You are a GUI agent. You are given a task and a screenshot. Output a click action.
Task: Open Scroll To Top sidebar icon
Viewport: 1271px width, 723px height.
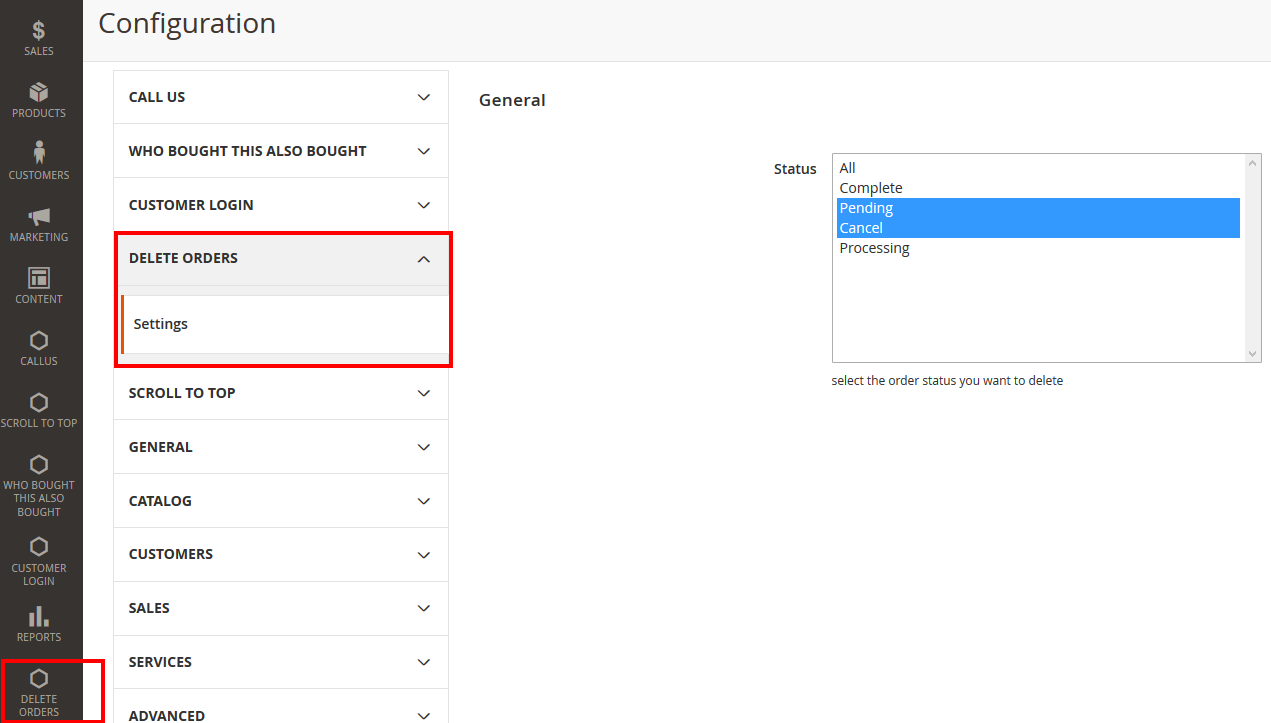(39, 403)
